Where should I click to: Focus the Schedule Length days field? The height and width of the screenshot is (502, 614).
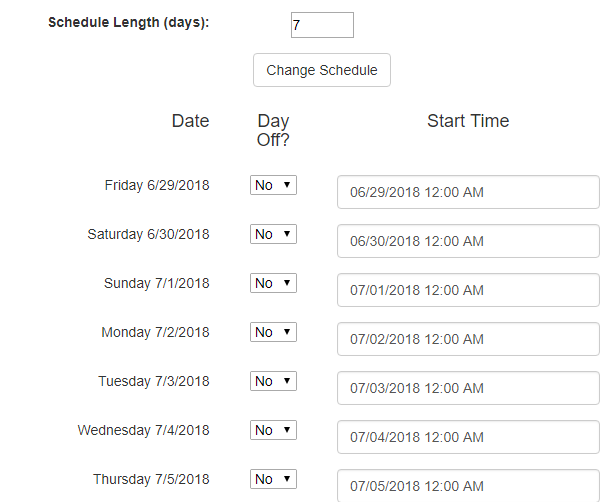[322, 25]
